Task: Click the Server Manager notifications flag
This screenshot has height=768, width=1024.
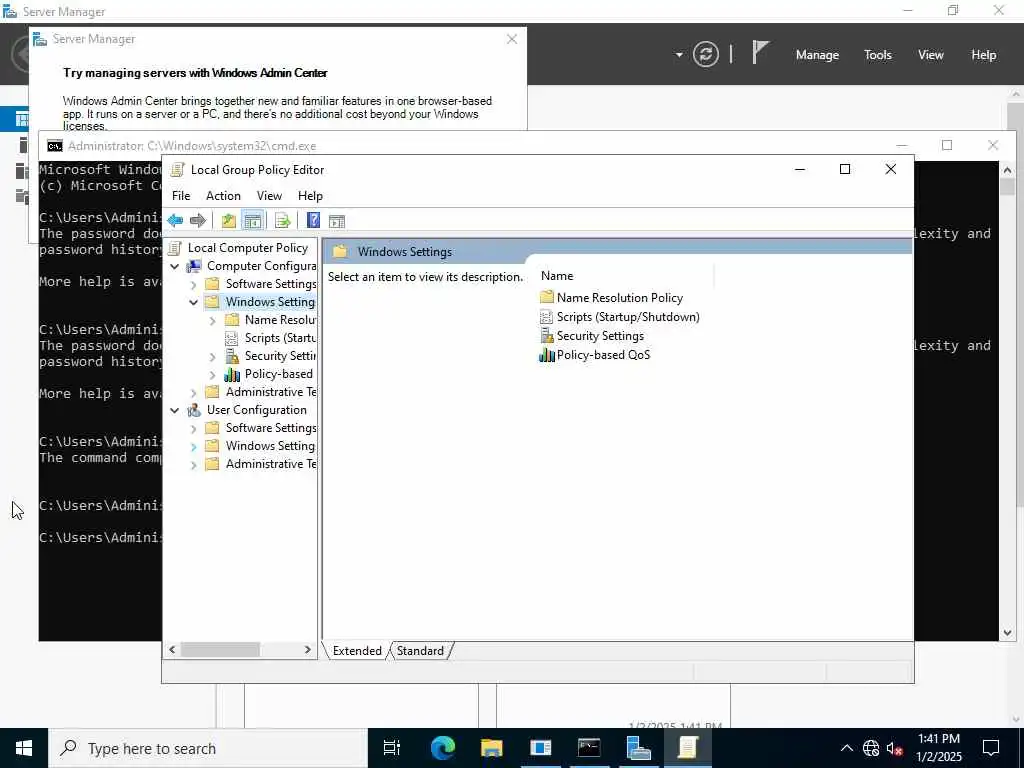Action: (760, 52)
